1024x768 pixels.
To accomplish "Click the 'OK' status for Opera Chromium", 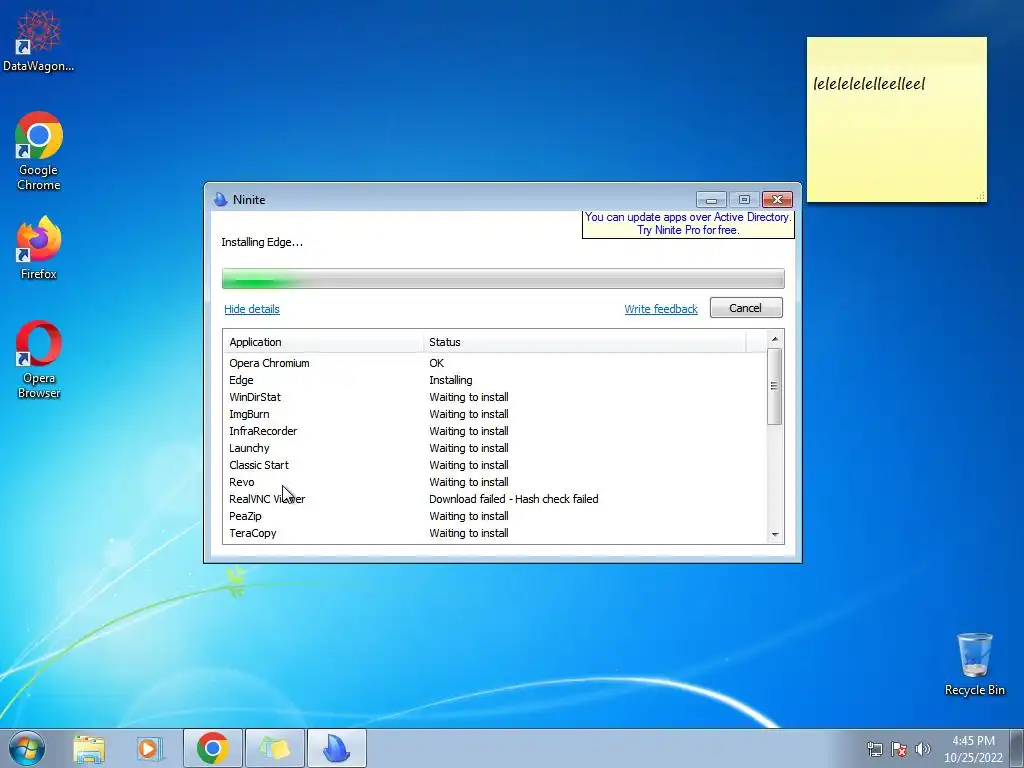I will coord(436,363).
